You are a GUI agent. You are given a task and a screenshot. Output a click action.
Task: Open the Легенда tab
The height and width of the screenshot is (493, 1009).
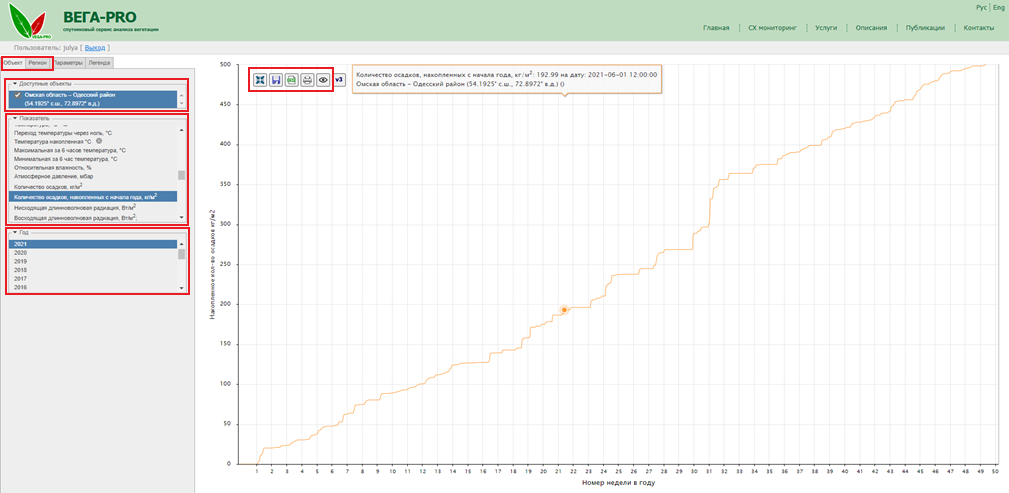(99, 62)
